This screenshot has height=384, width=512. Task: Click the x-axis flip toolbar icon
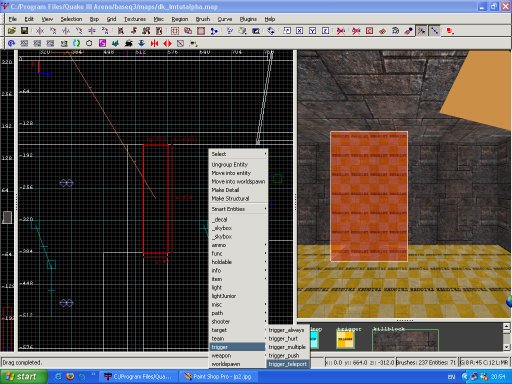[x=40, y=31]
